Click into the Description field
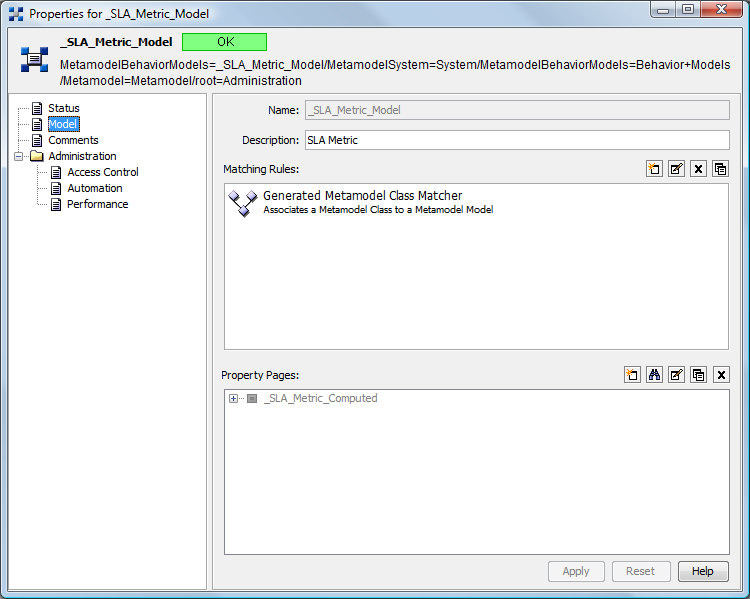750x599 pixels. point(517,140)
